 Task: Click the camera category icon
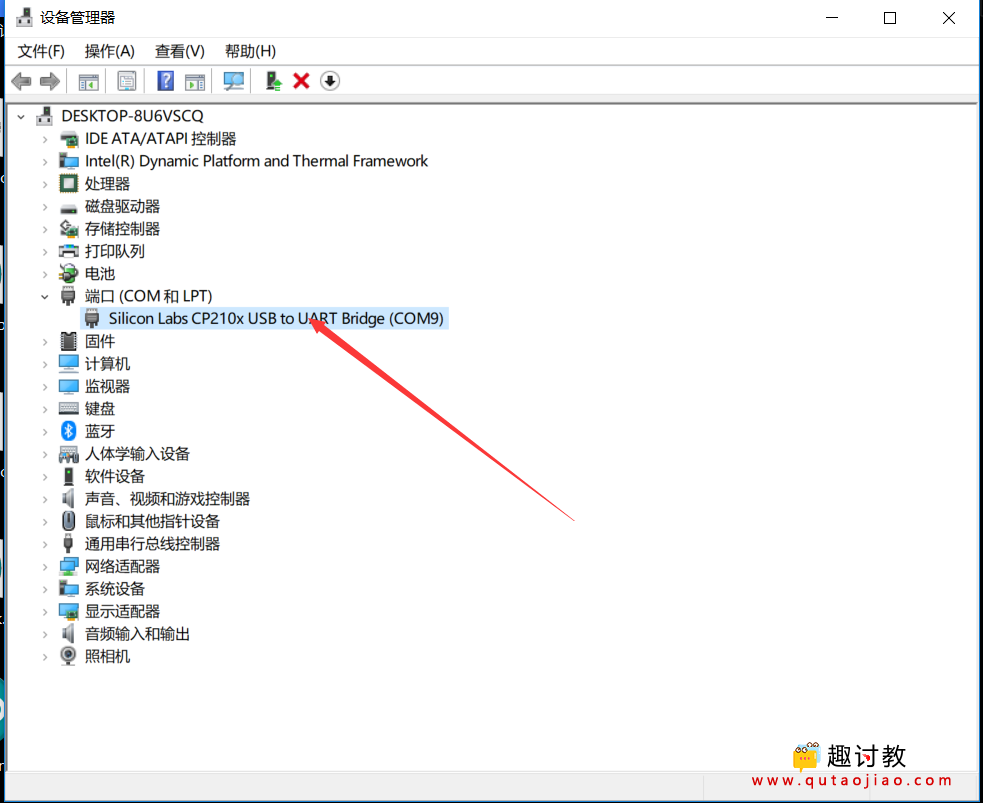coord(68,656)
